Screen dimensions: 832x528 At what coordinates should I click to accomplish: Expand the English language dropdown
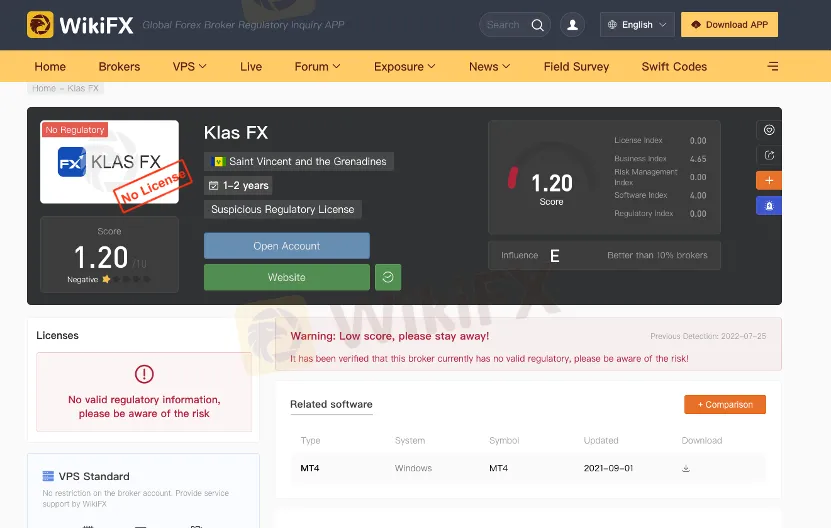pyautogui.click(x=636, y=25)
